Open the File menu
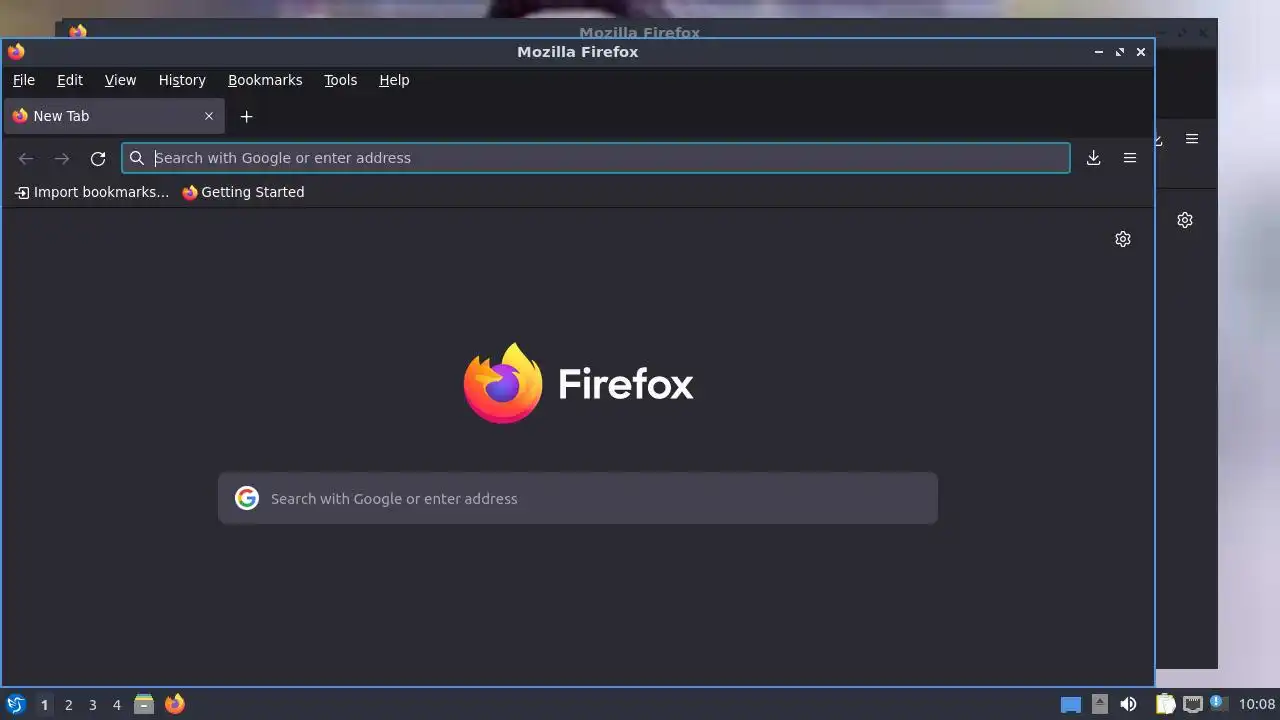Viewport: 1280px width, 720px height. [x=24, y=80]
